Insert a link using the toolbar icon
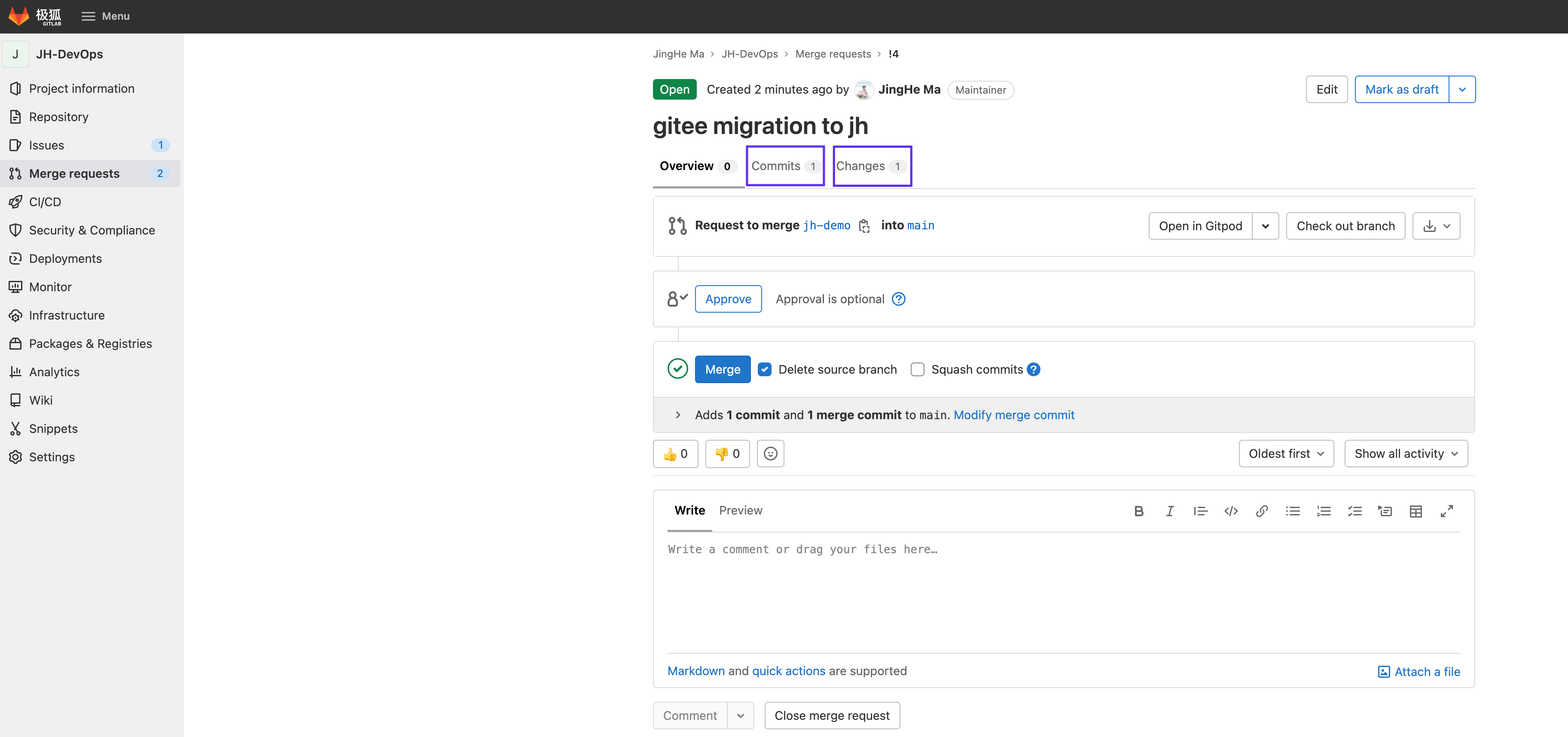 [x=1261, y=511]
